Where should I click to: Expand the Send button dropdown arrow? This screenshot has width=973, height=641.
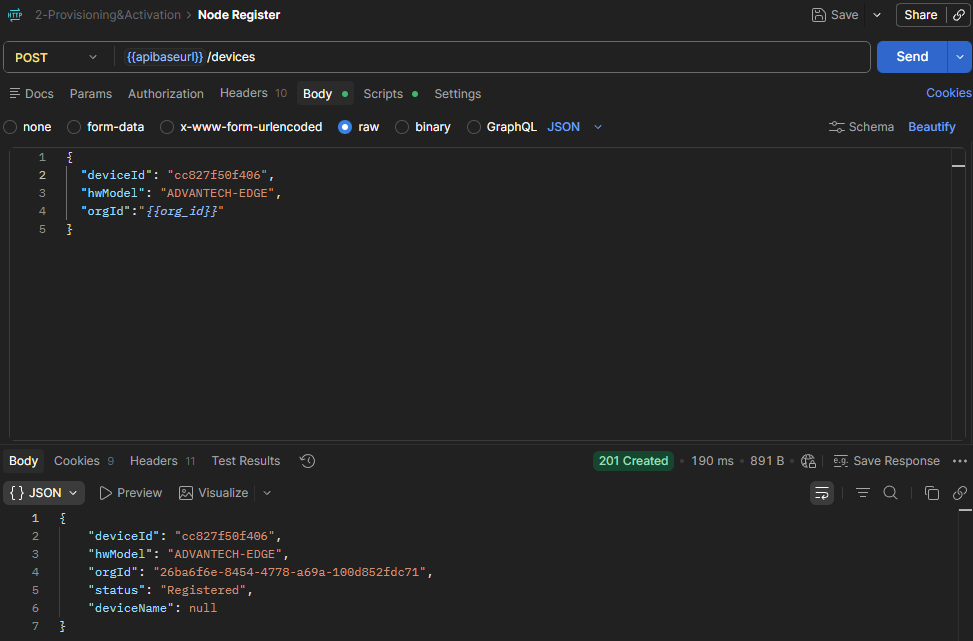(x=959, y=57)
